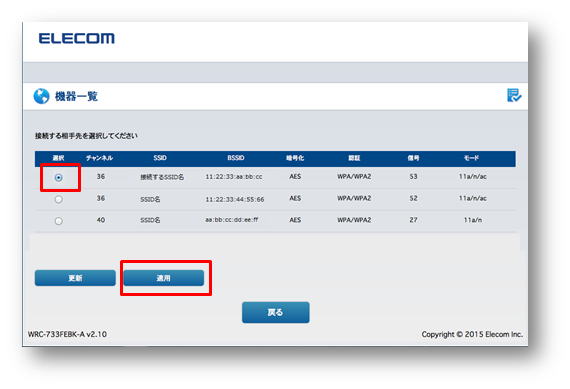Click BSSID aa:bb:cc:dd:ee:ff cell
Image resolution: width=570 pixels, height=389 pixels.
point(232,220)
